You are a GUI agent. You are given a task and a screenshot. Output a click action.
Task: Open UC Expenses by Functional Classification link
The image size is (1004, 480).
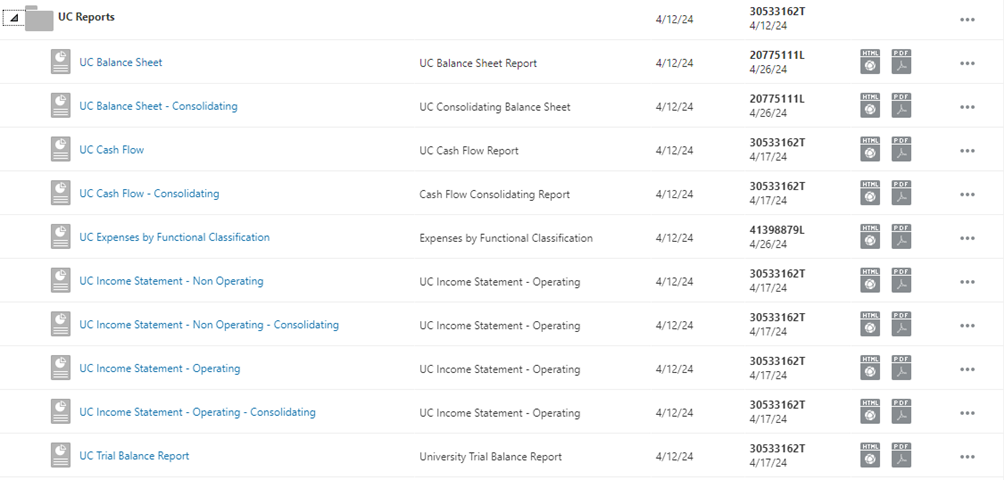tap(174, 237)
